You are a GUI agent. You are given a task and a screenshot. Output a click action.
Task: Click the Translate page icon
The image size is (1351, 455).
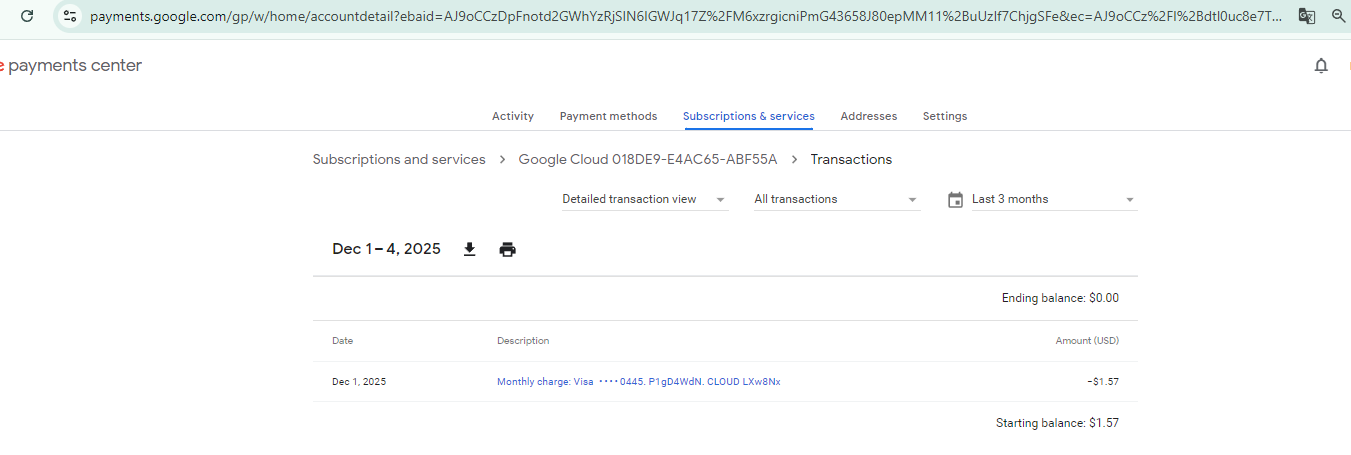click(1306, 16)
